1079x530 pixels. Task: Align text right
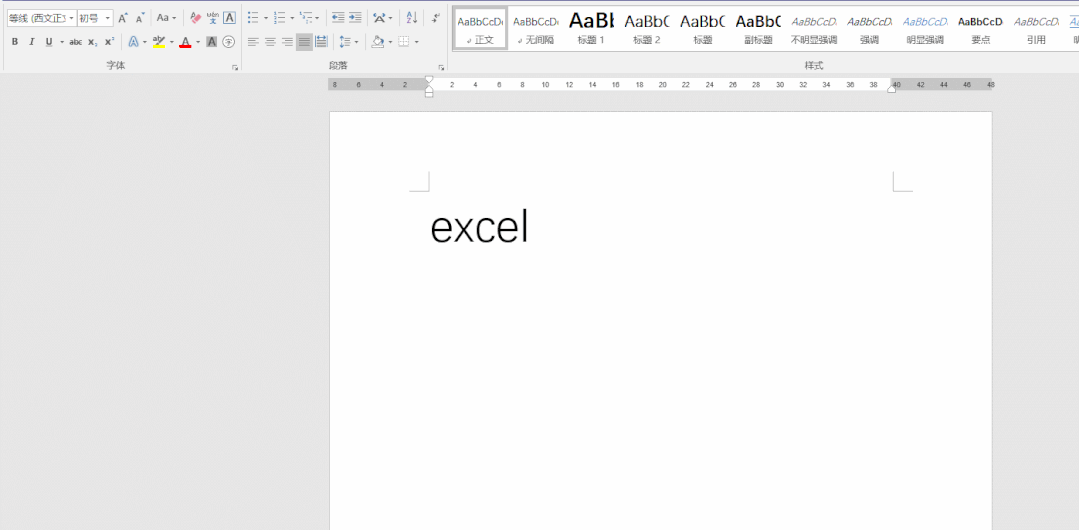[x=288, y=42]
